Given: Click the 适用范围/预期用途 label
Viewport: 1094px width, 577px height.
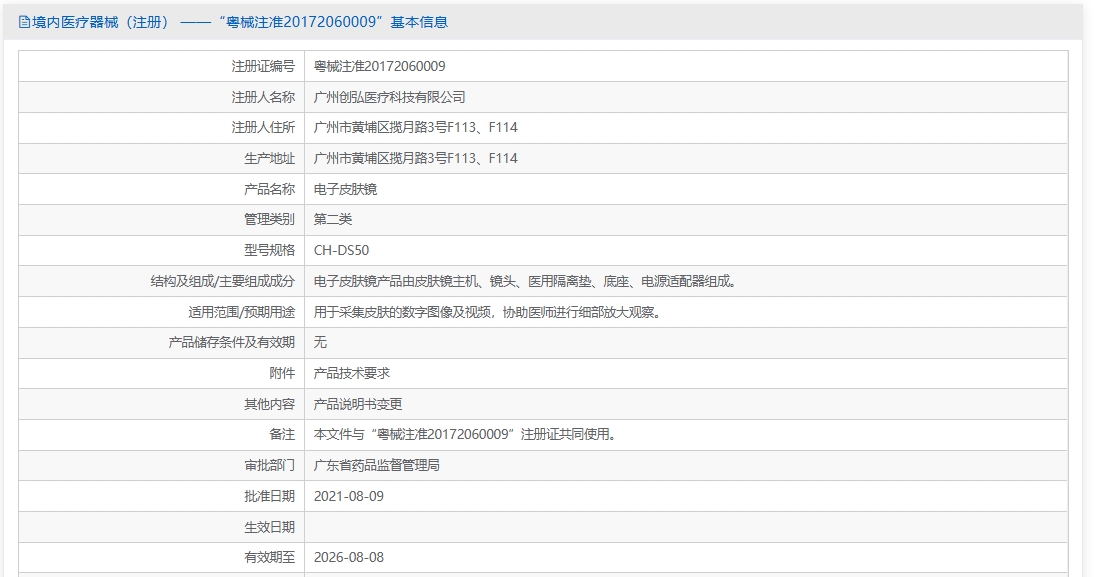Looking at the screenshot, I should [x=241, y=312].
